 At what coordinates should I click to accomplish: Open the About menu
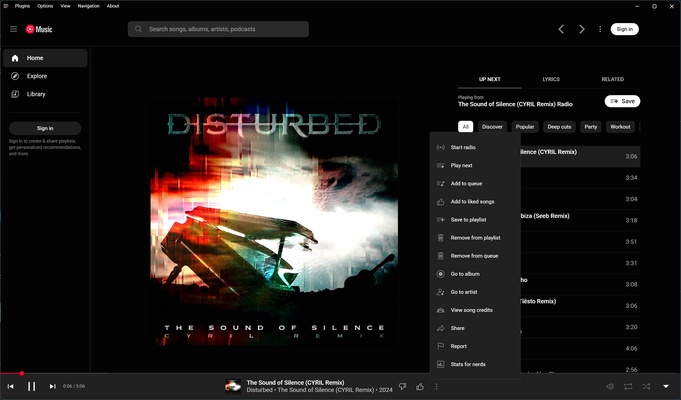click(113, 6)
